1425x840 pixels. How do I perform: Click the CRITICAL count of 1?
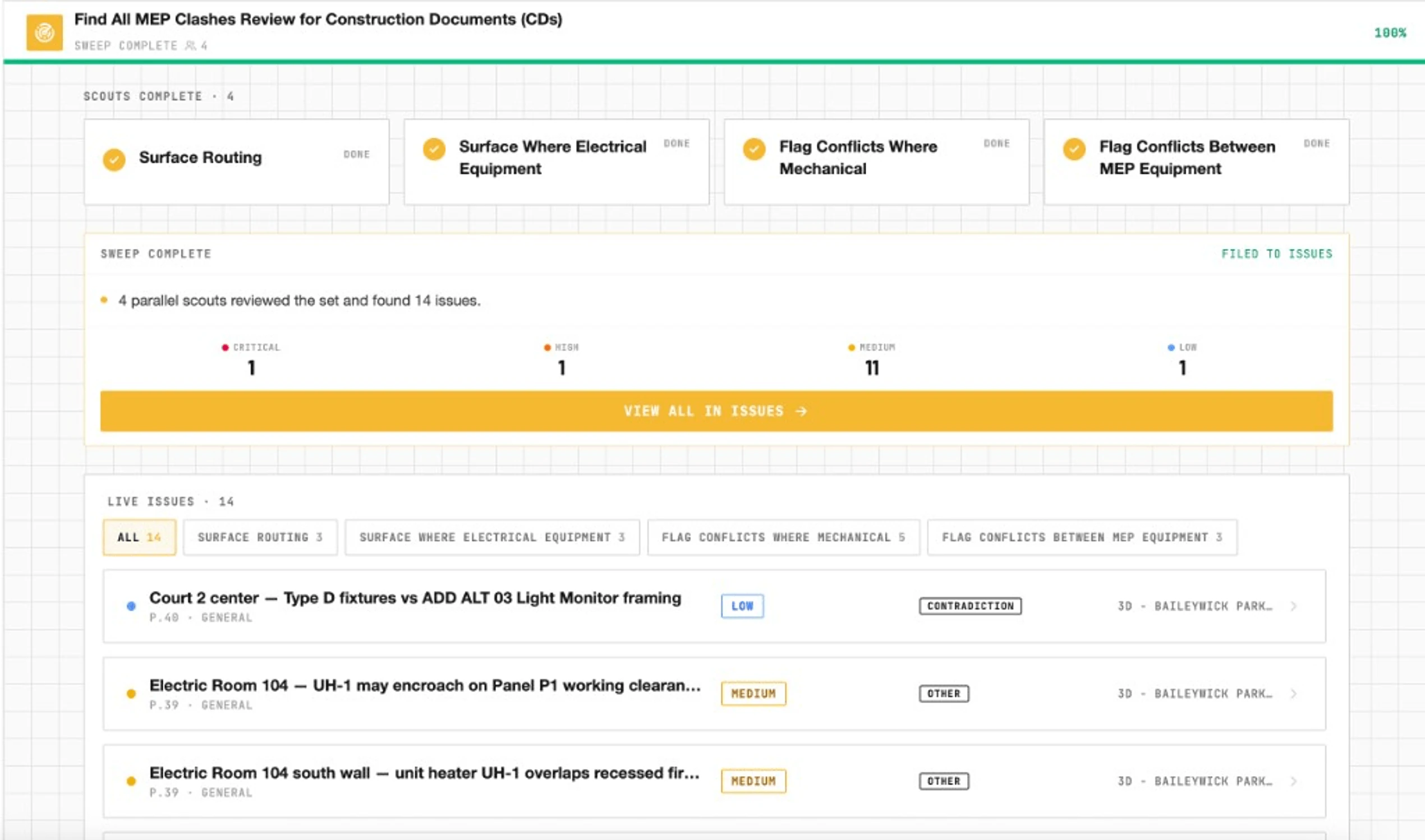coord(251,368)
